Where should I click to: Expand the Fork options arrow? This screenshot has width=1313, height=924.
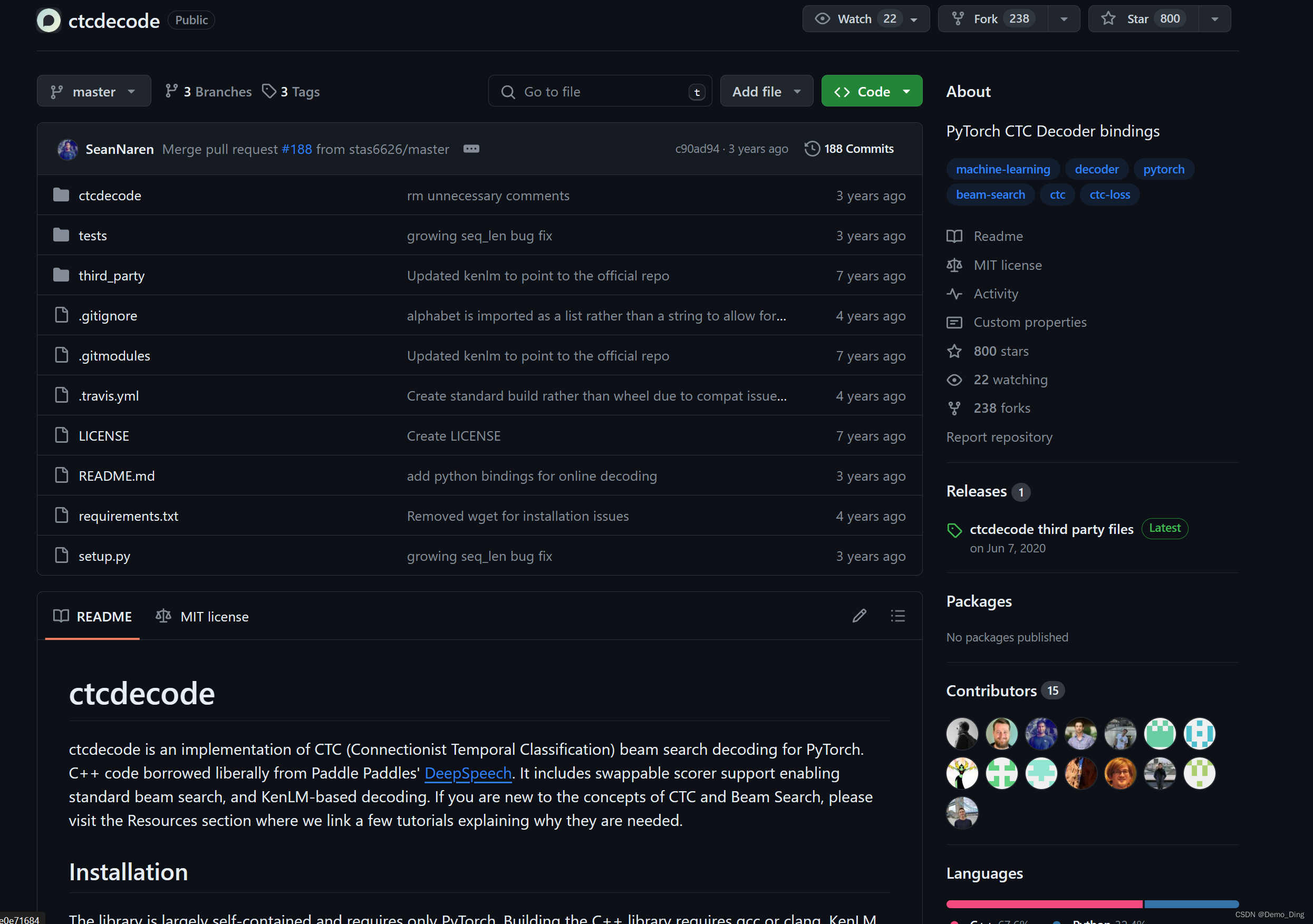pos(1063,19)
